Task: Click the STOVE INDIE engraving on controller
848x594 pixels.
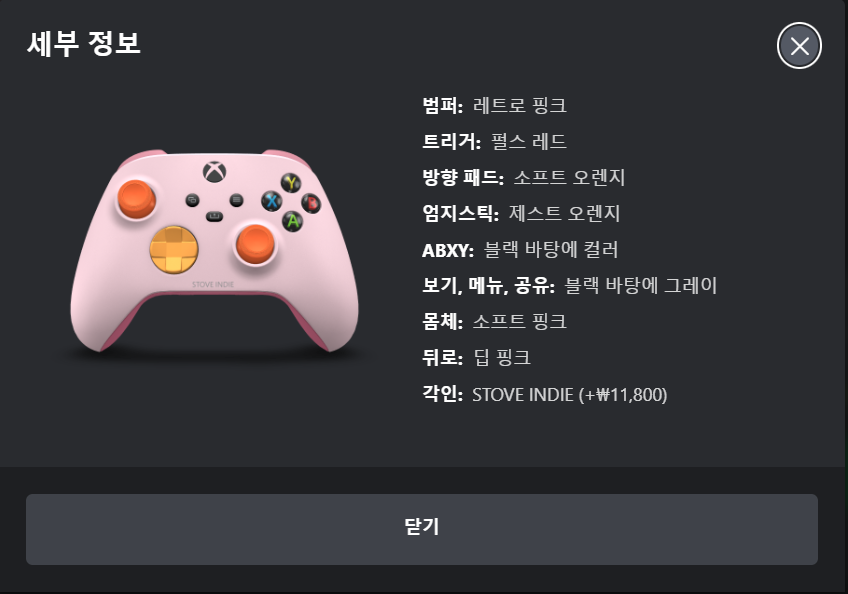Action: (x=213, y=285)
